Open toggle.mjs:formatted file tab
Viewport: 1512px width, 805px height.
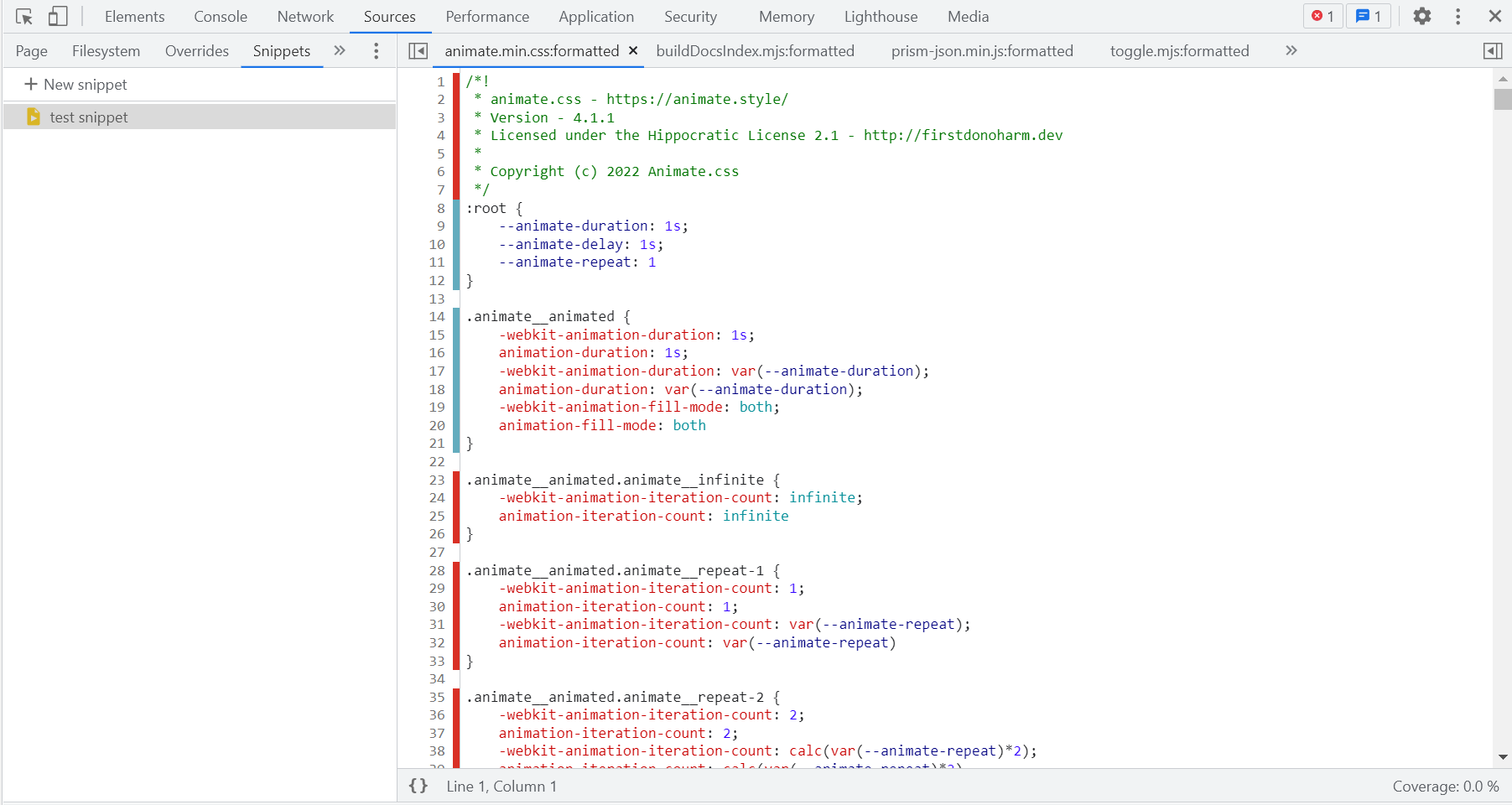coord(1180,51)
